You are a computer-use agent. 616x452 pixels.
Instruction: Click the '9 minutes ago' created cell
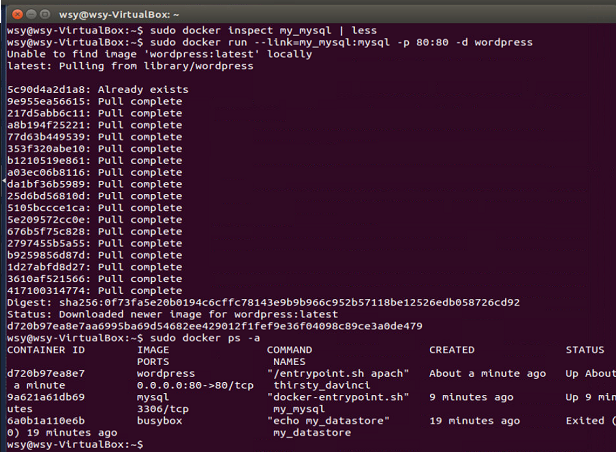(x=471, y=397)
